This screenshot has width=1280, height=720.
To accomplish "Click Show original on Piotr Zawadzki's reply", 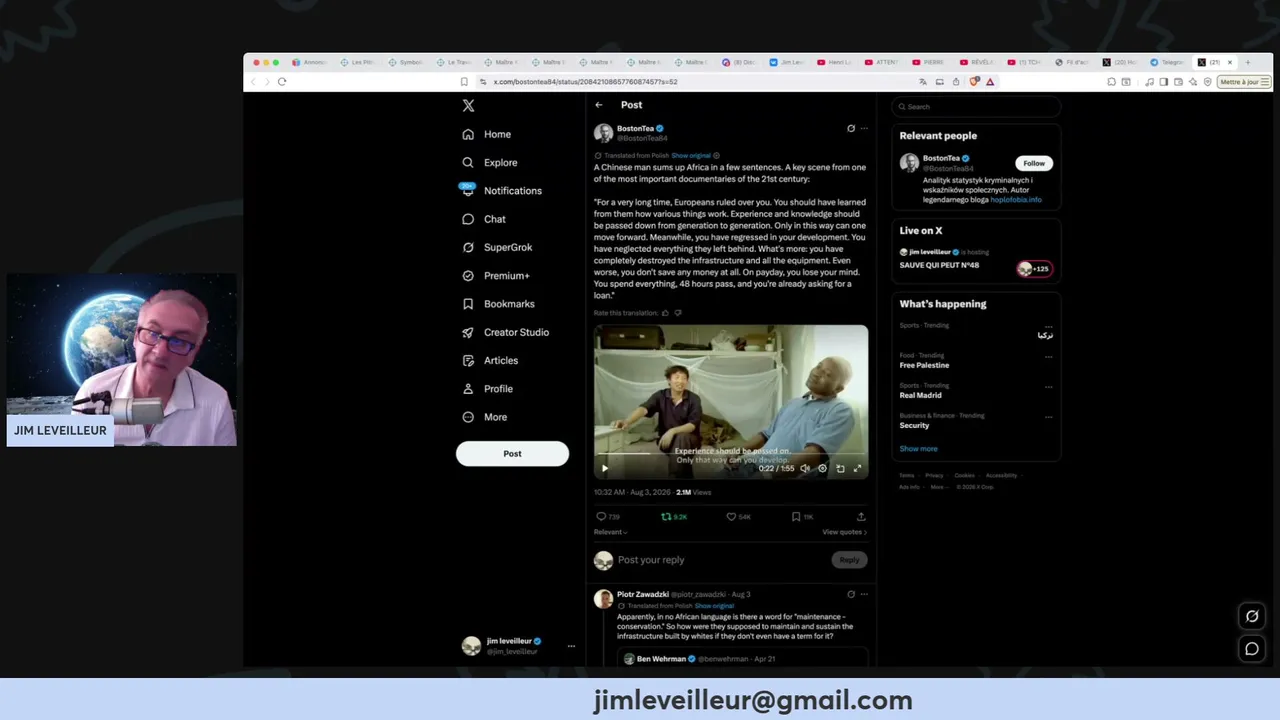I will click(x=714, y=606).
